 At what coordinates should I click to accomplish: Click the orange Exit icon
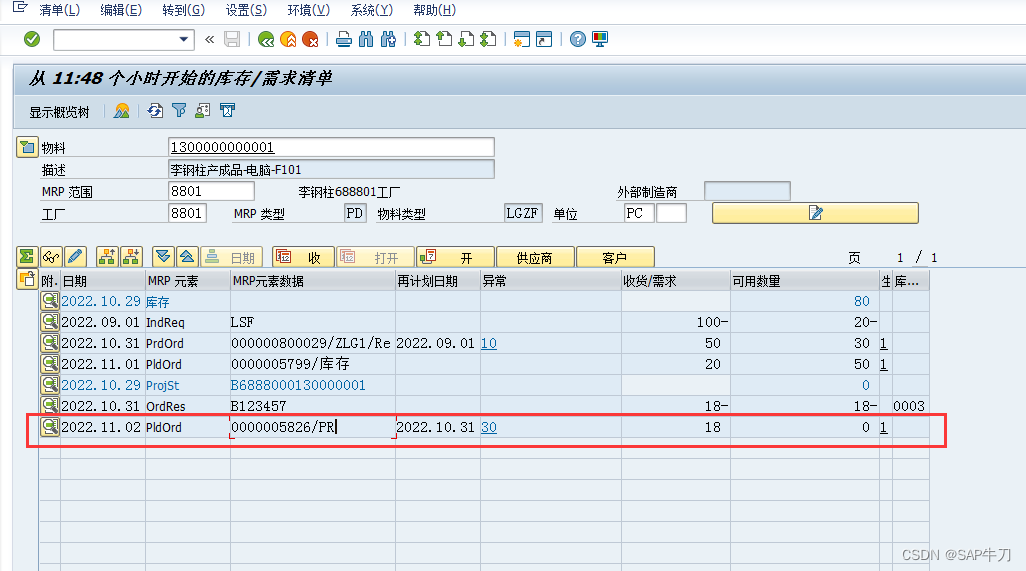coord(288,39)
